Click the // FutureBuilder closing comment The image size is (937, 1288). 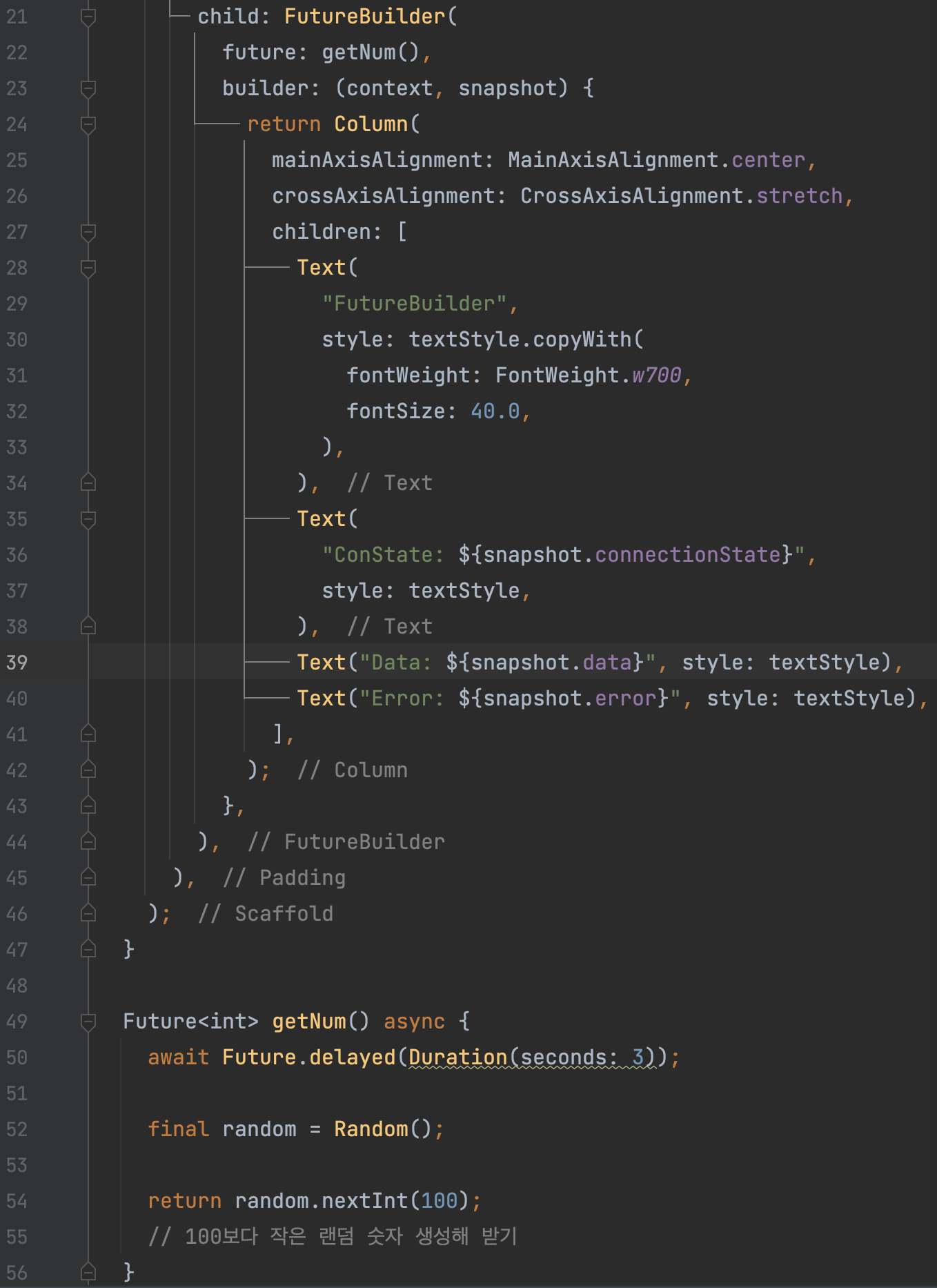(346, 842)
